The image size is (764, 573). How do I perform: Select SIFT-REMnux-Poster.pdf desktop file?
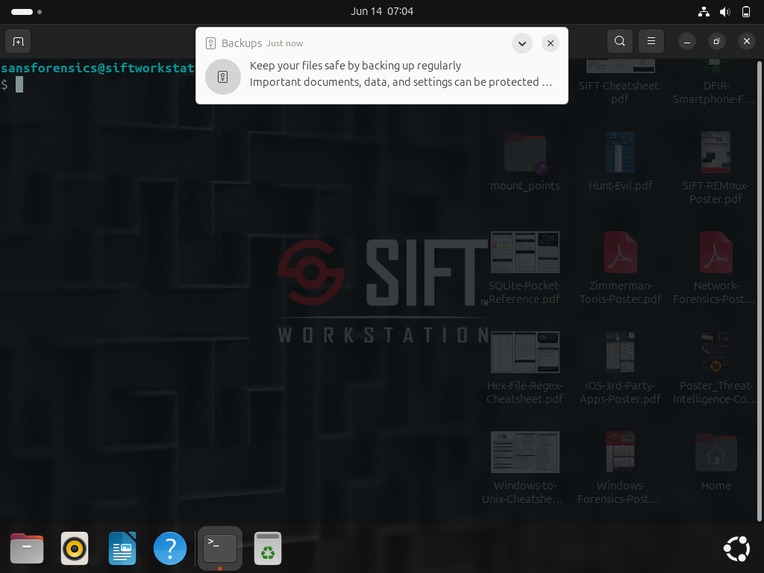[716, 168]
